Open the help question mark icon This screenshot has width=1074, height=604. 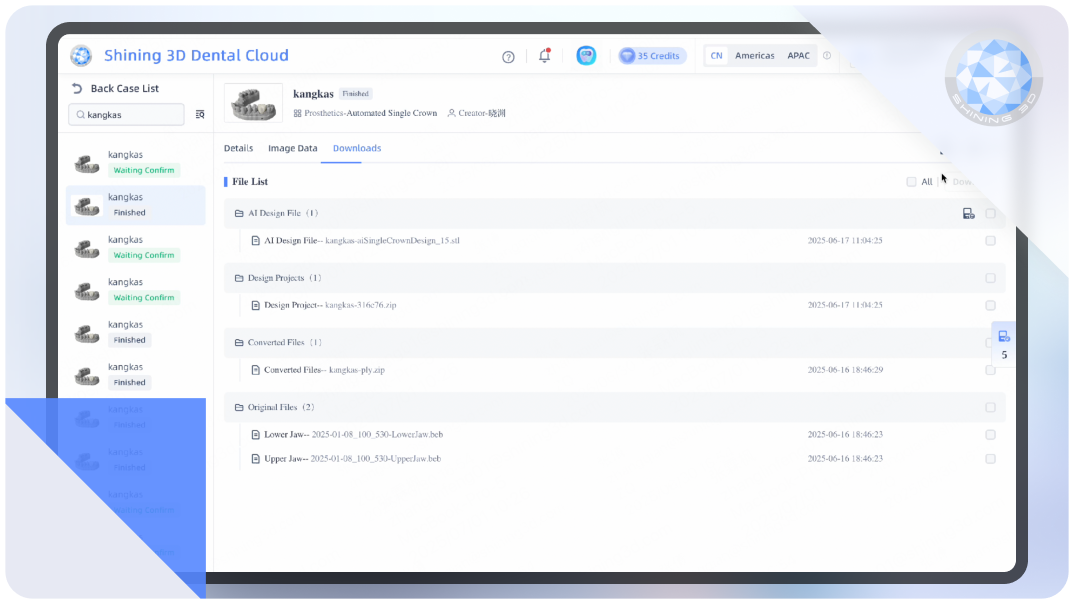508,57
